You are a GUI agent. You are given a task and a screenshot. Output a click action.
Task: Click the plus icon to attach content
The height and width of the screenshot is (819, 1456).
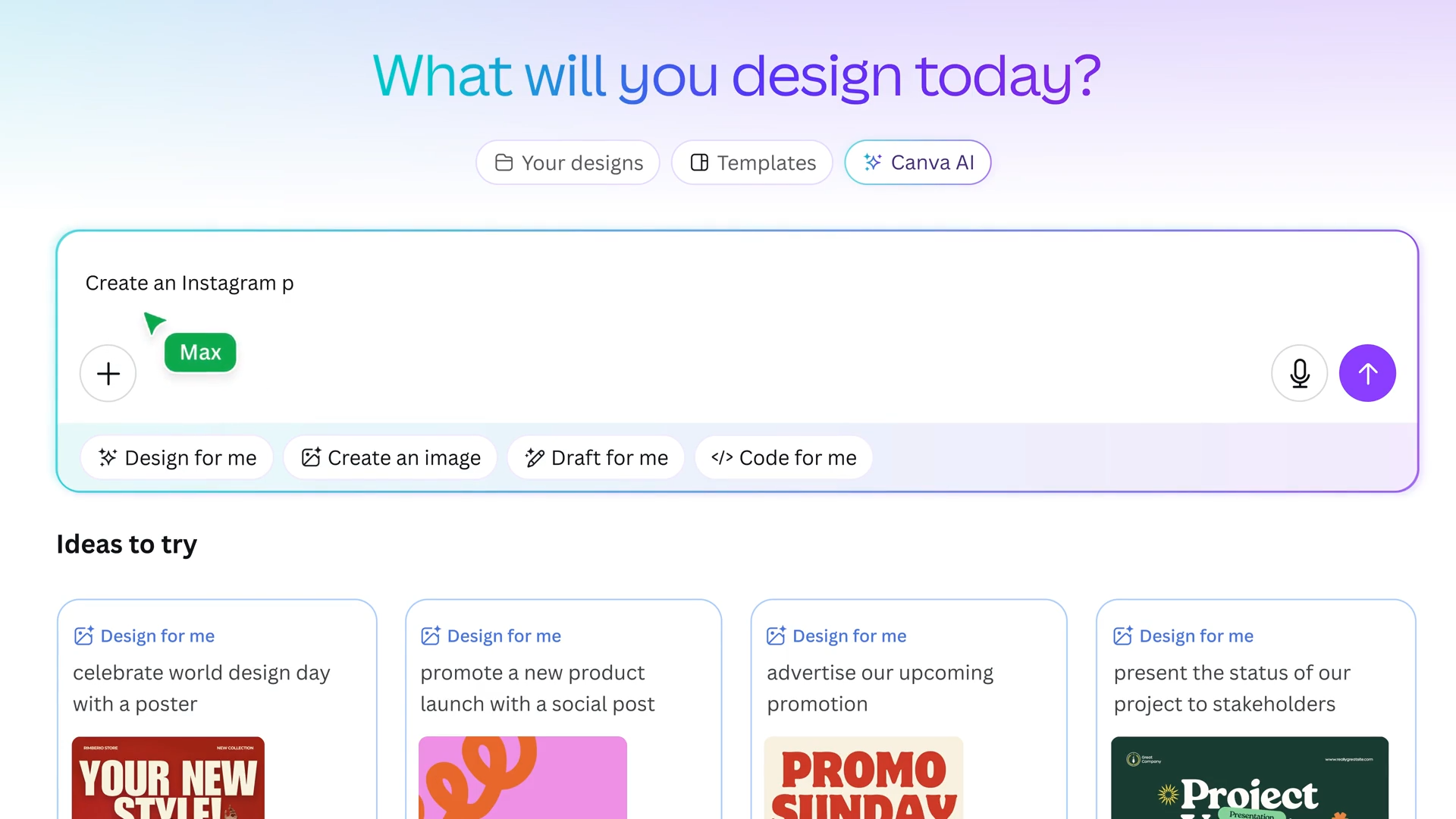[108, 373]
